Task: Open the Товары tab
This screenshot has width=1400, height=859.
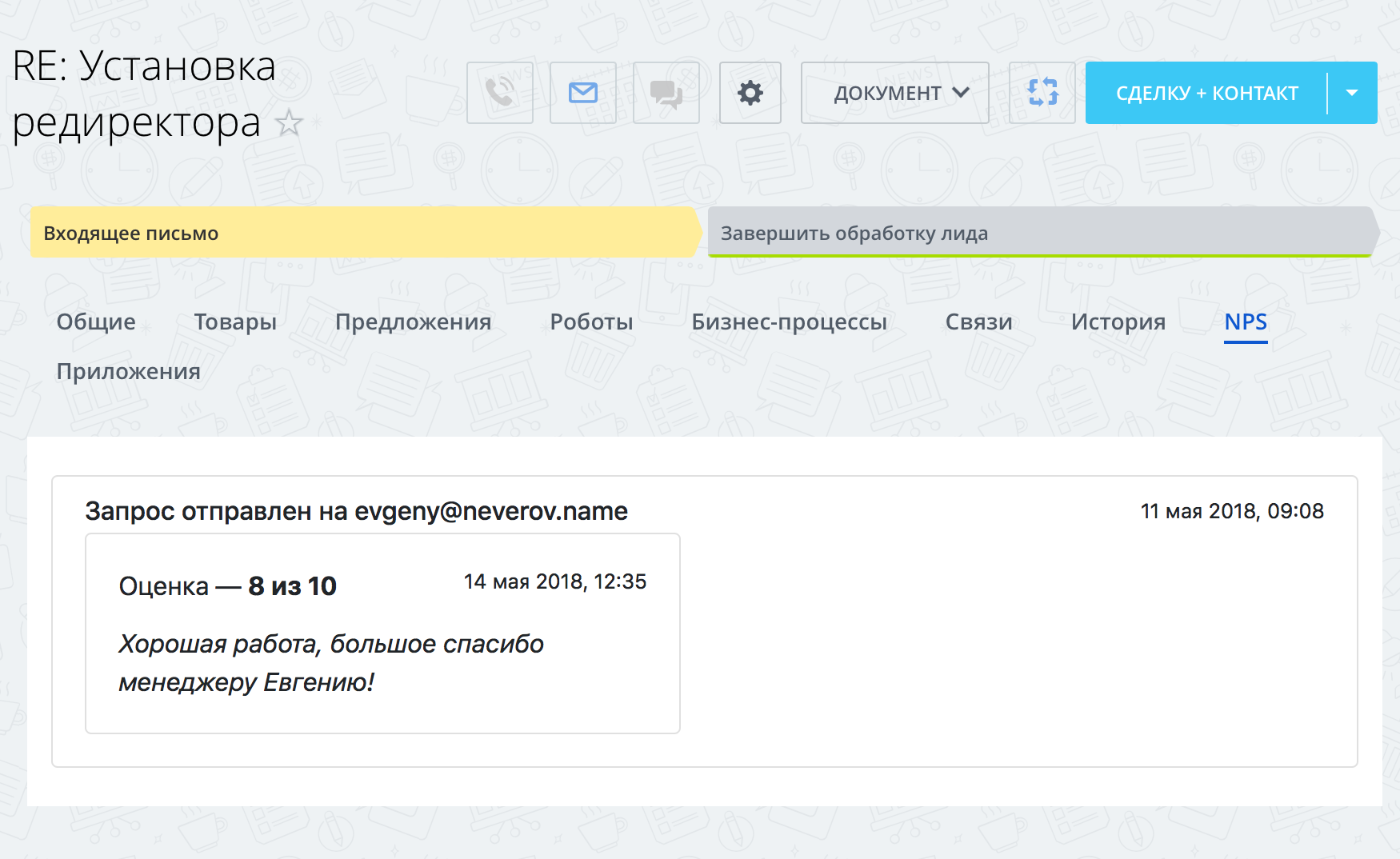Action: (235, 322)
